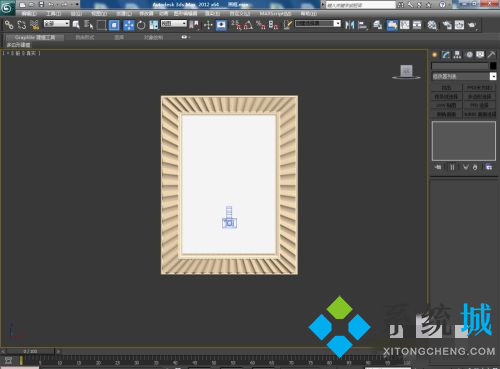Click the FFD 选择 modifier button

coord(480,105)
